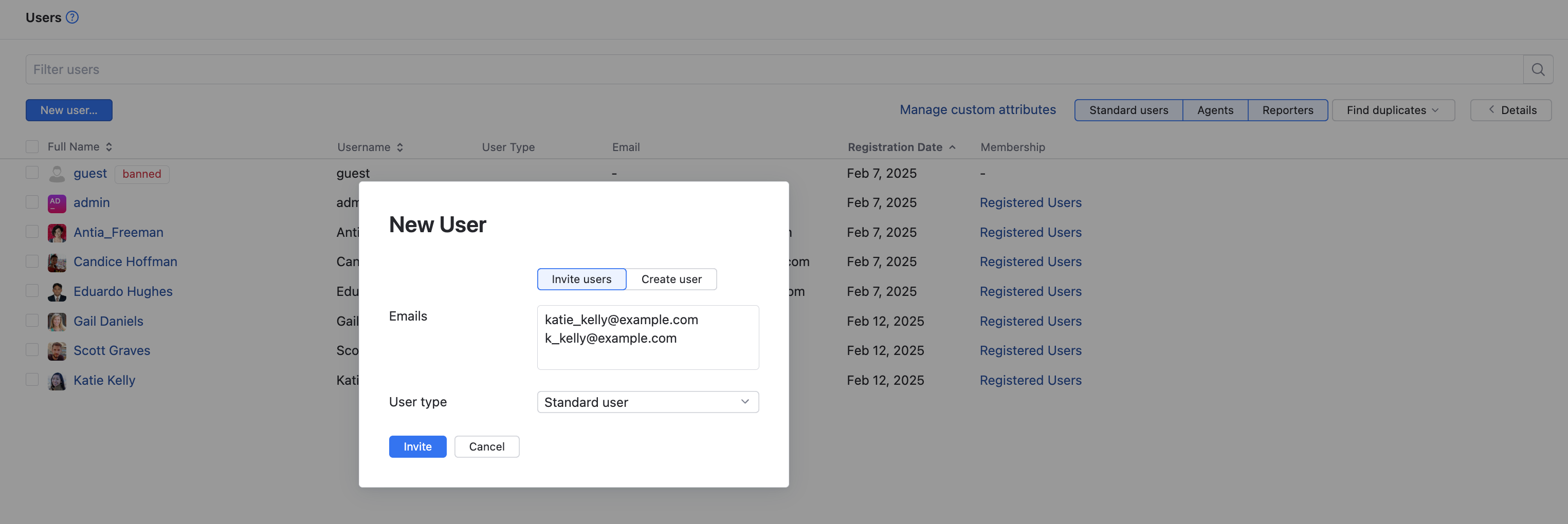Click the Users help question mark icon
Image resolution: width=1568 pixels, height=524 pixels.
coord(72,17)
